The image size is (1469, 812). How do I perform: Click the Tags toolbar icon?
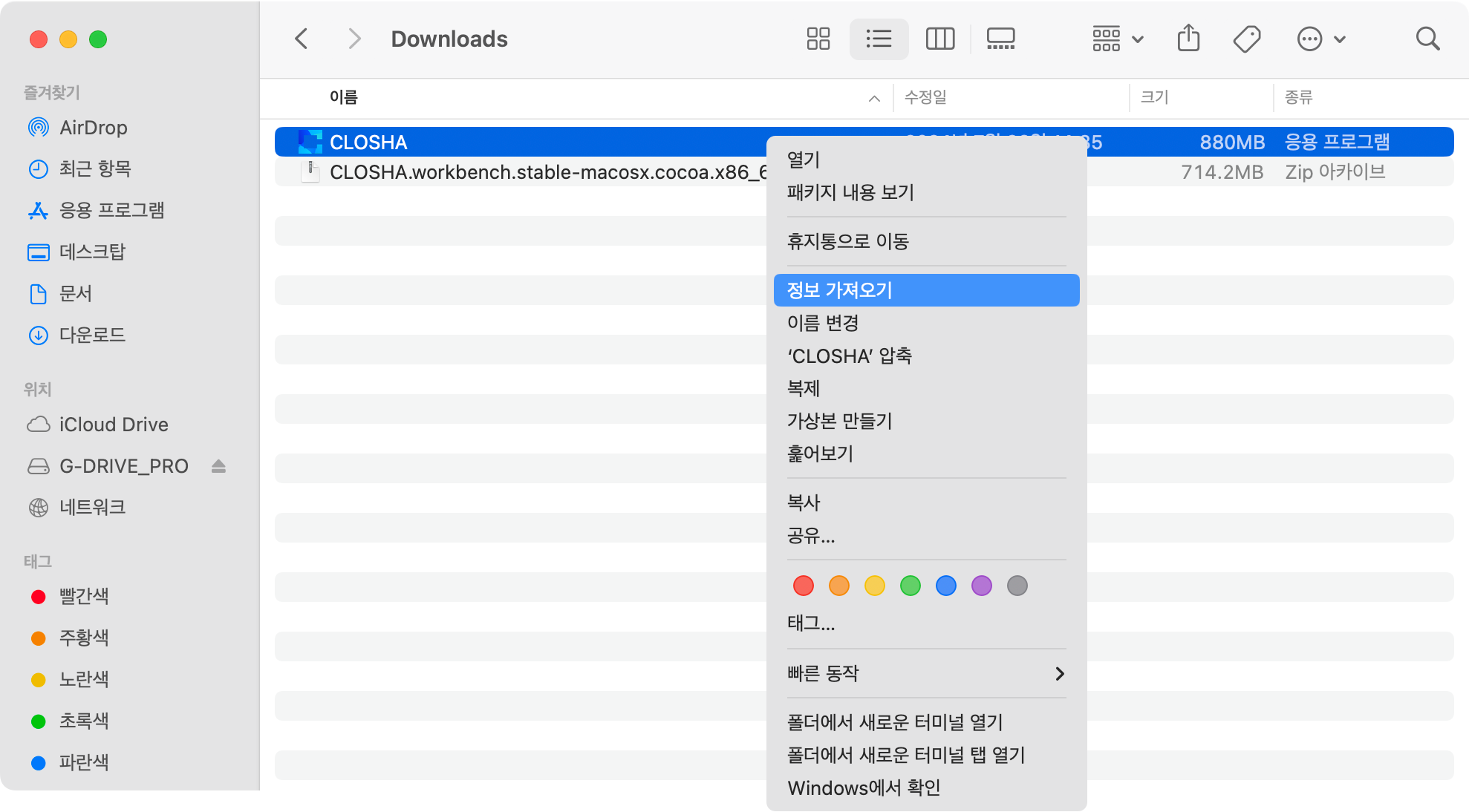pyautogui.click(x=1247, y=39)
